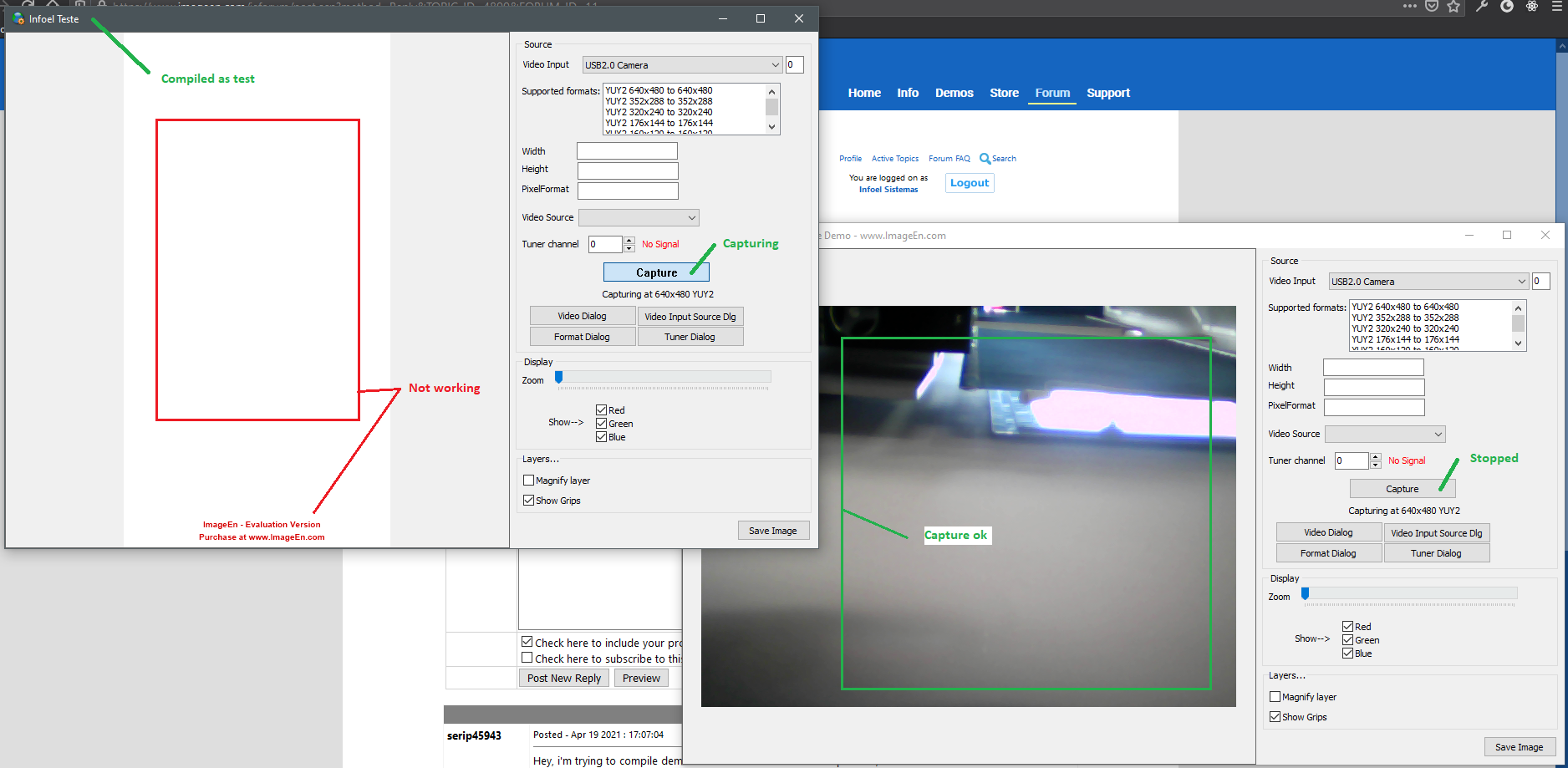1568x768 pixels.
Task: Open the wrench developer tools icon
Action: (x=1482, y=6)
